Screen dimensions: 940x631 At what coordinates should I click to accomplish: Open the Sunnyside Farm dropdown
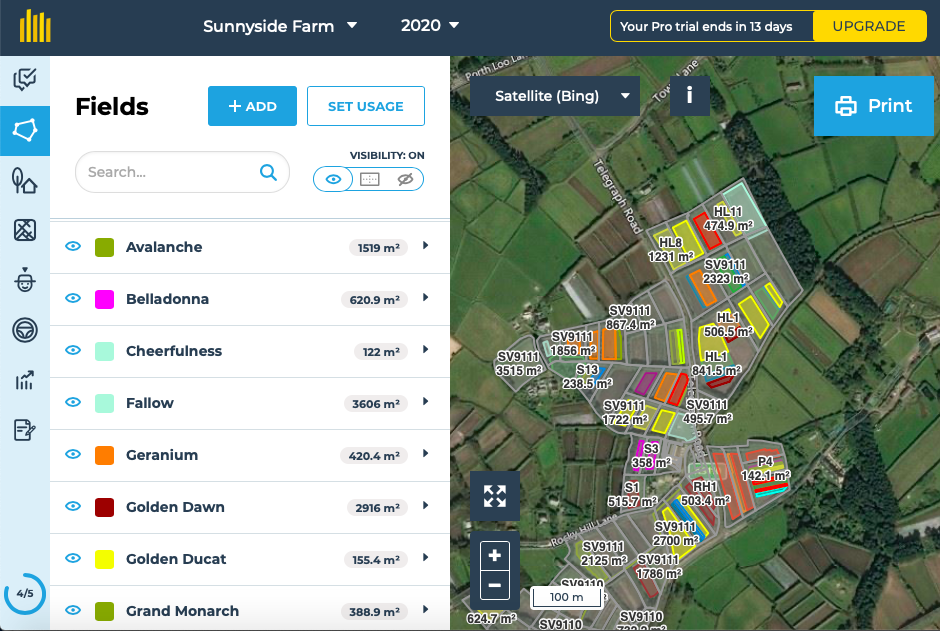[x=280, y=26]
